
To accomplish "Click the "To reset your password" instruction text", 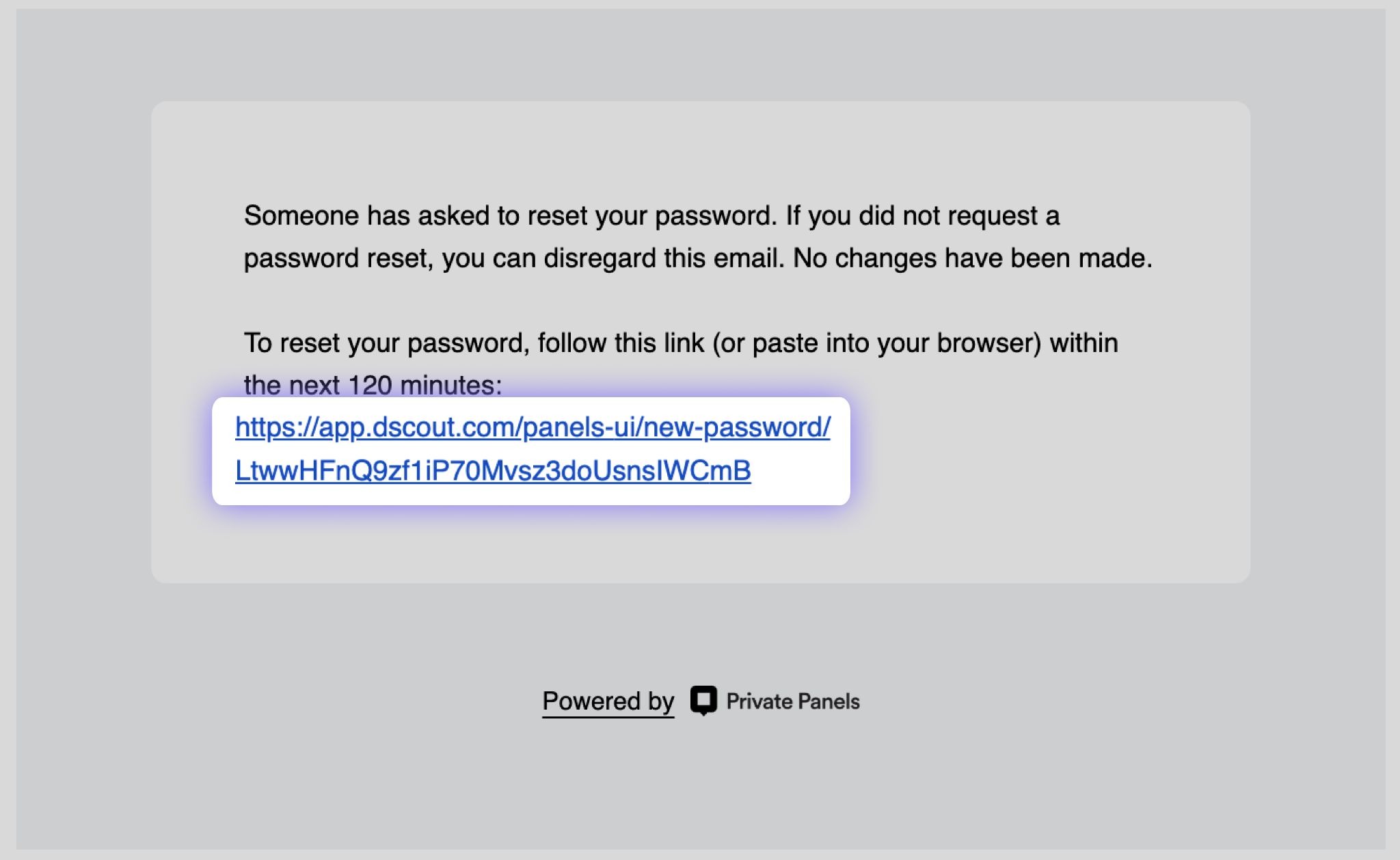I will tap(387, 343).
